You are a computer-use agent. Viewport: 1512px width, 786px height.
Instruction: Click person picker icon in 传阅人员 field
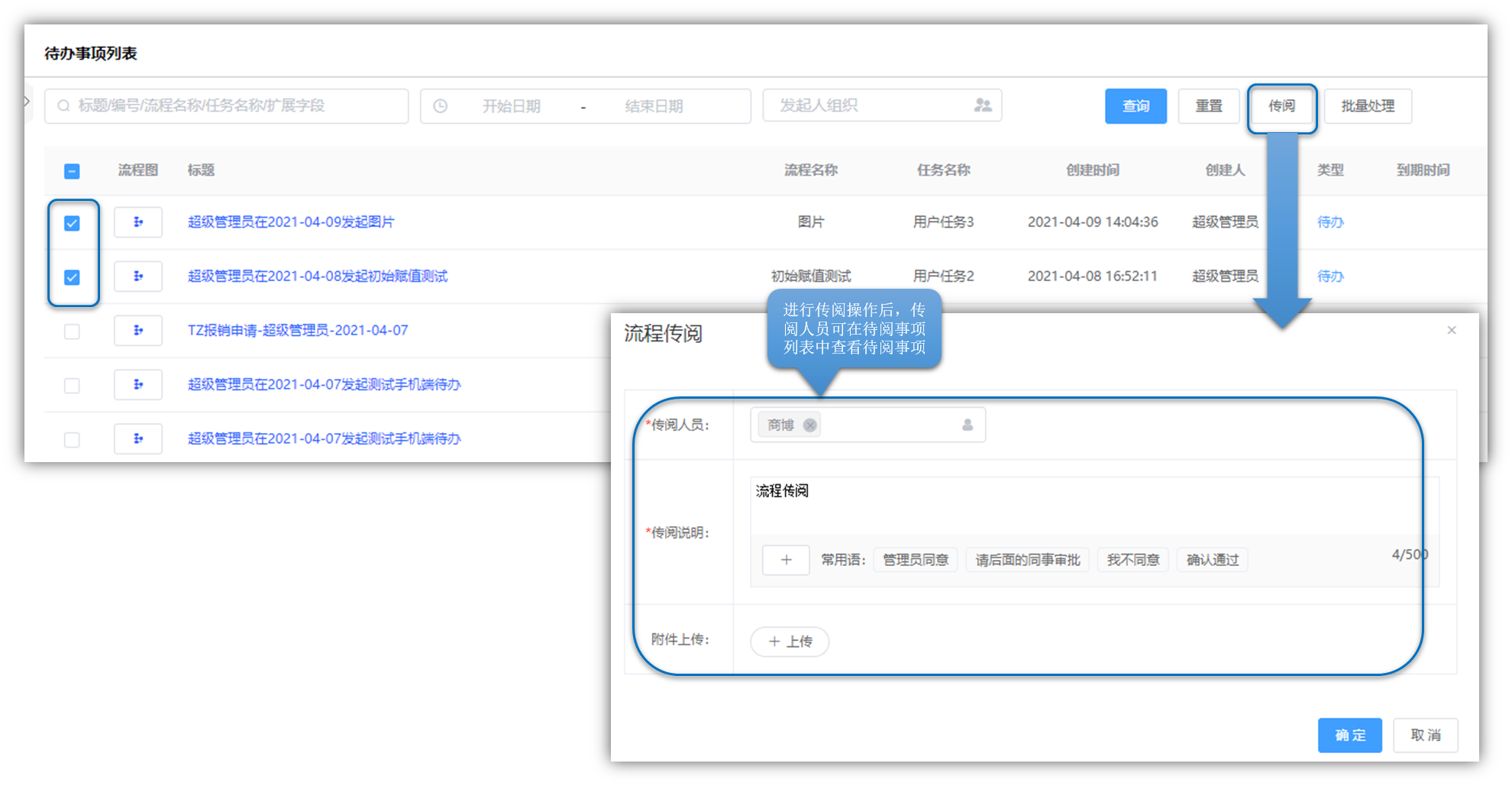[x=968, y=425]
